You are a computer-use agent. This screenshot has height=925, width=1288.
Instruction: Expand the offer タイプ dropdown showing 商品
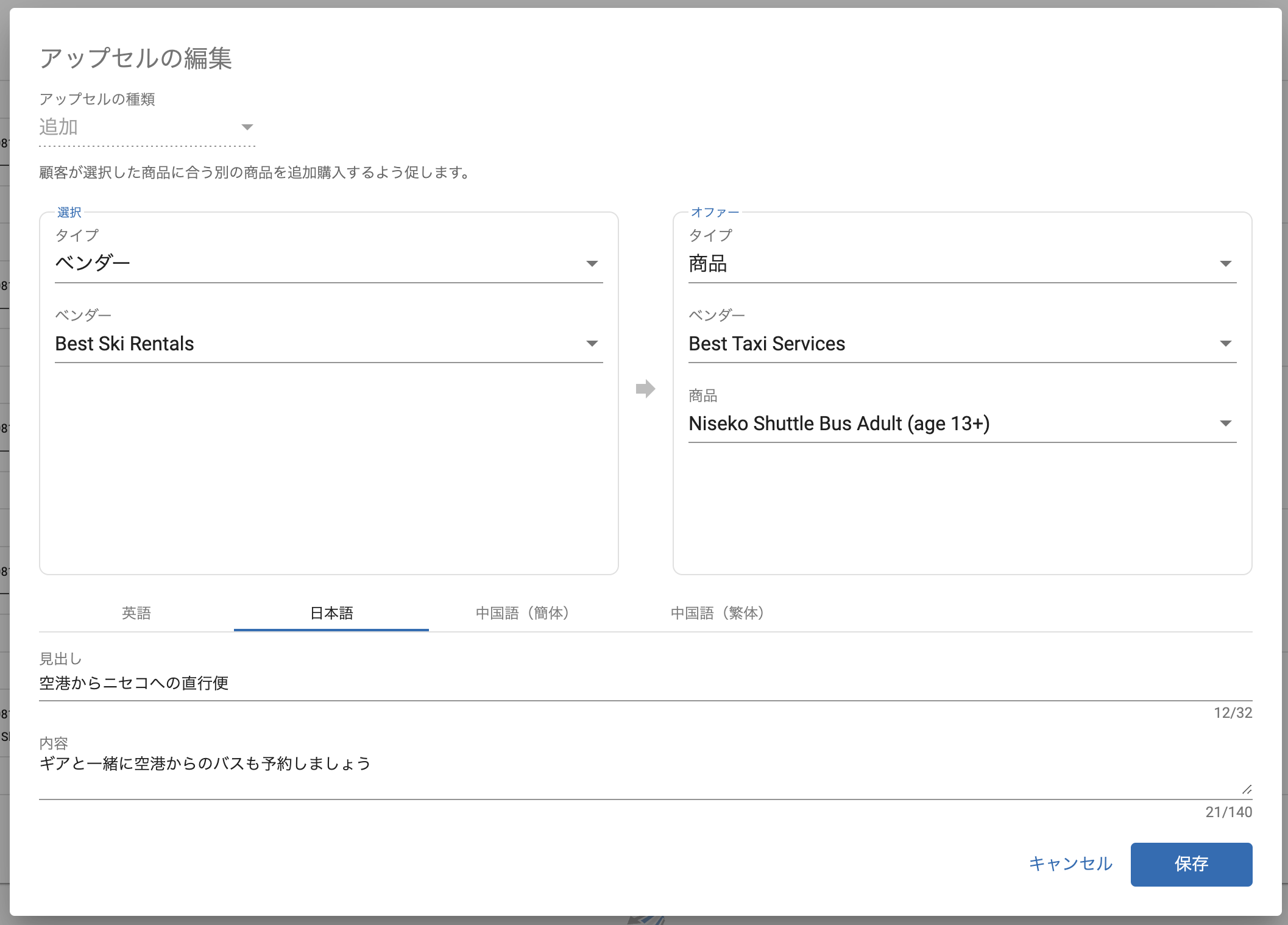[x=961, y=263]
